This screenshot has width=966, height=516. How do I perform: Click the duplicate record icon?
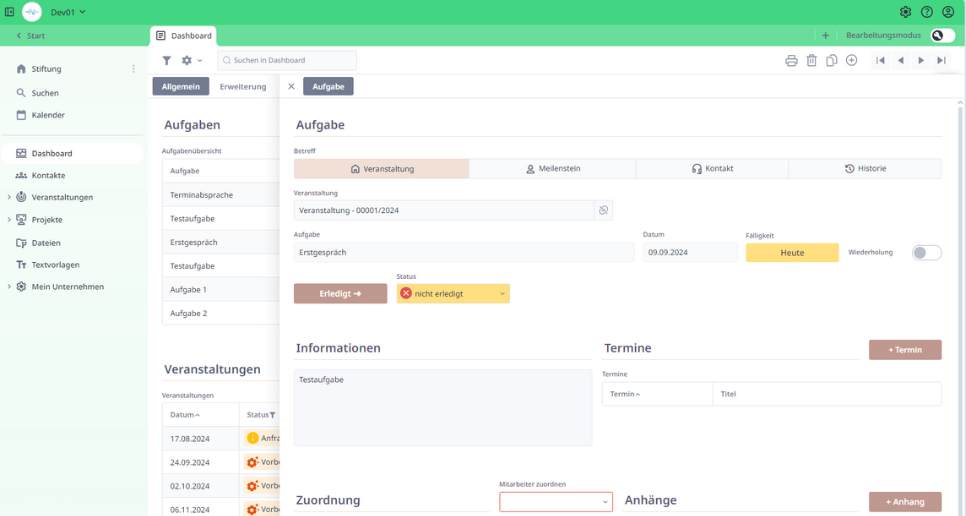pos(832,61)
